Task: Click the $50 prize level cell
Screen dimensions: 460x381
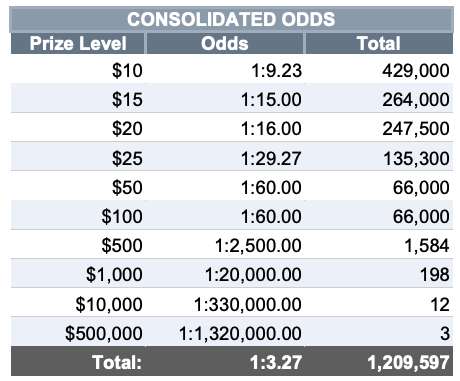Action: (x=78, y=187)
